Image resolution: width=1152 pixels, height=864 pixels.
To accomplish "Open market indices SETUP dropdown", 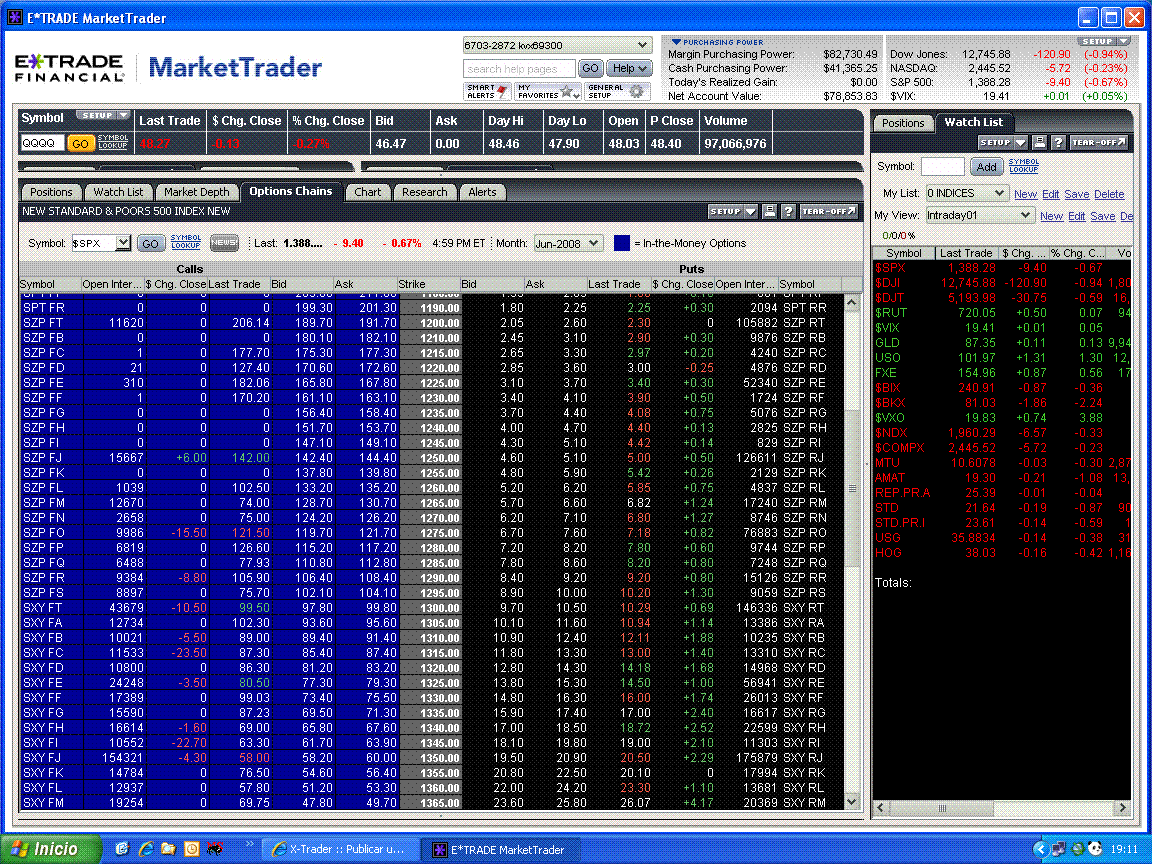I will (1104, 41).
